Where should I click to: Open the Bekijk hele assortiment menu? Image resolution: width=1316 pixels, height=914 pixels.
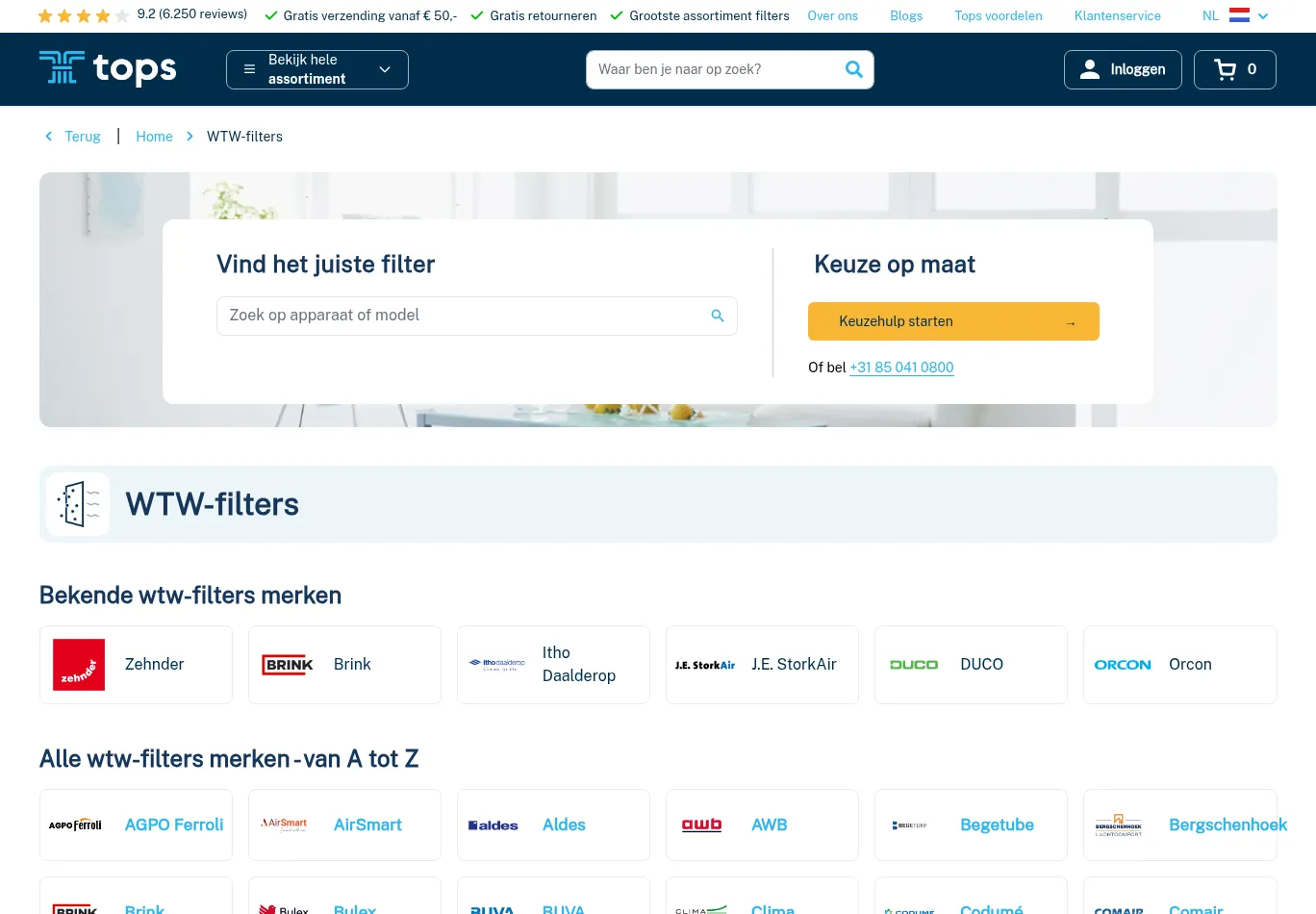pyautogui.click(x=317, y=69)
